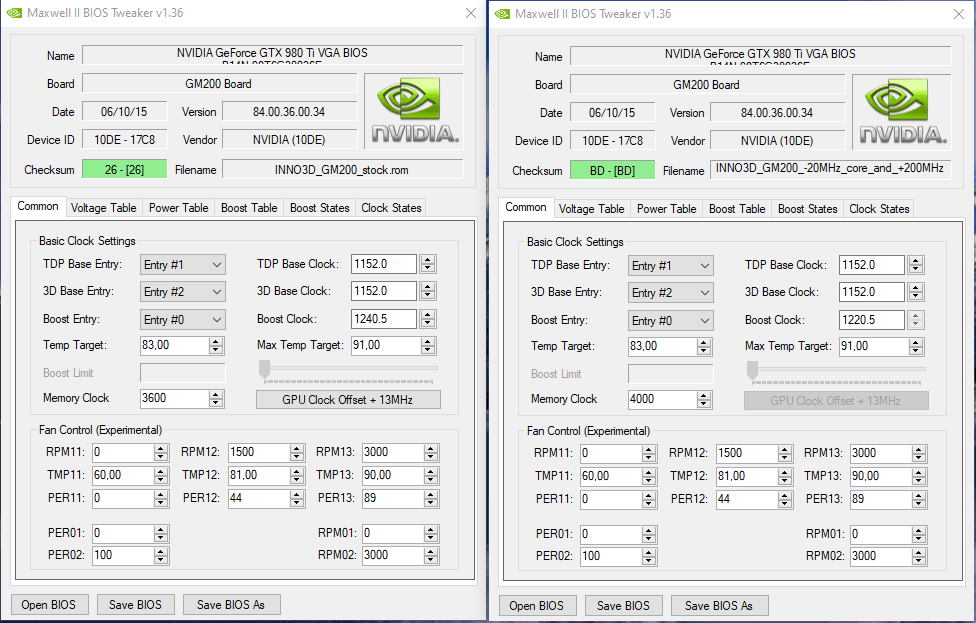This screenshot has height=623, width=976.
Task: Open Boost States tab in right window
Action: click(807, 209)
